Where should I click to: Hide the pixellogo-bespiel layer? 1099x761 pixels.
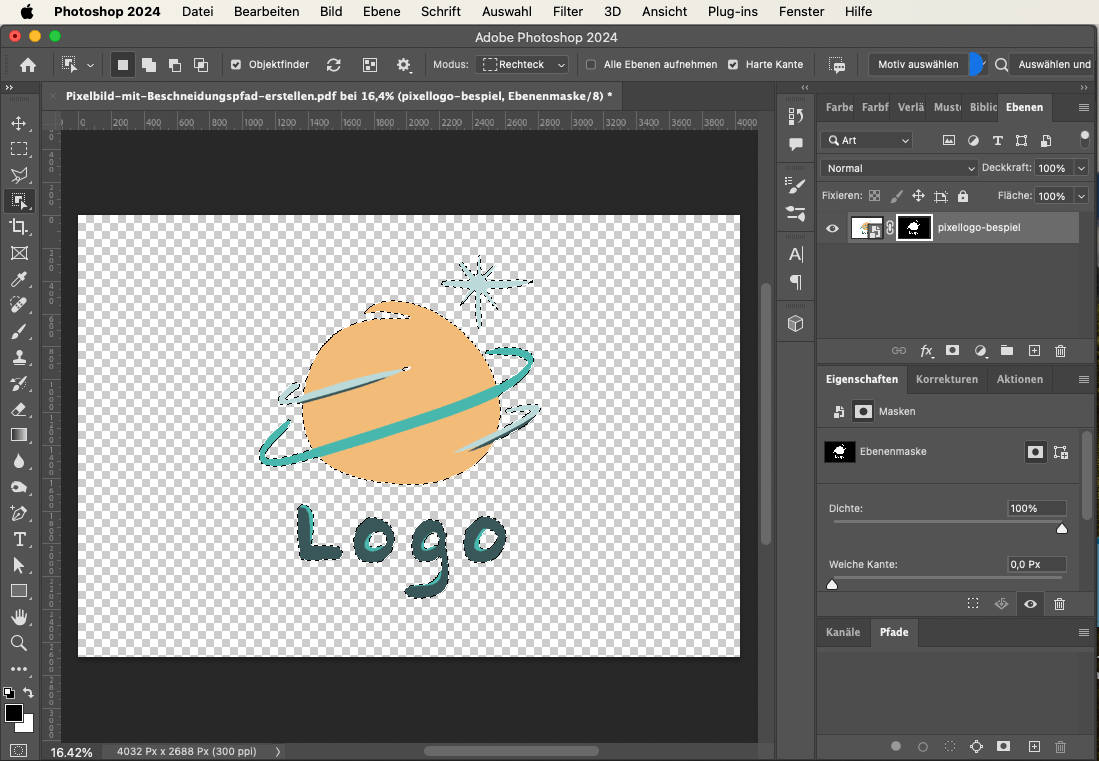click(832, 228)
